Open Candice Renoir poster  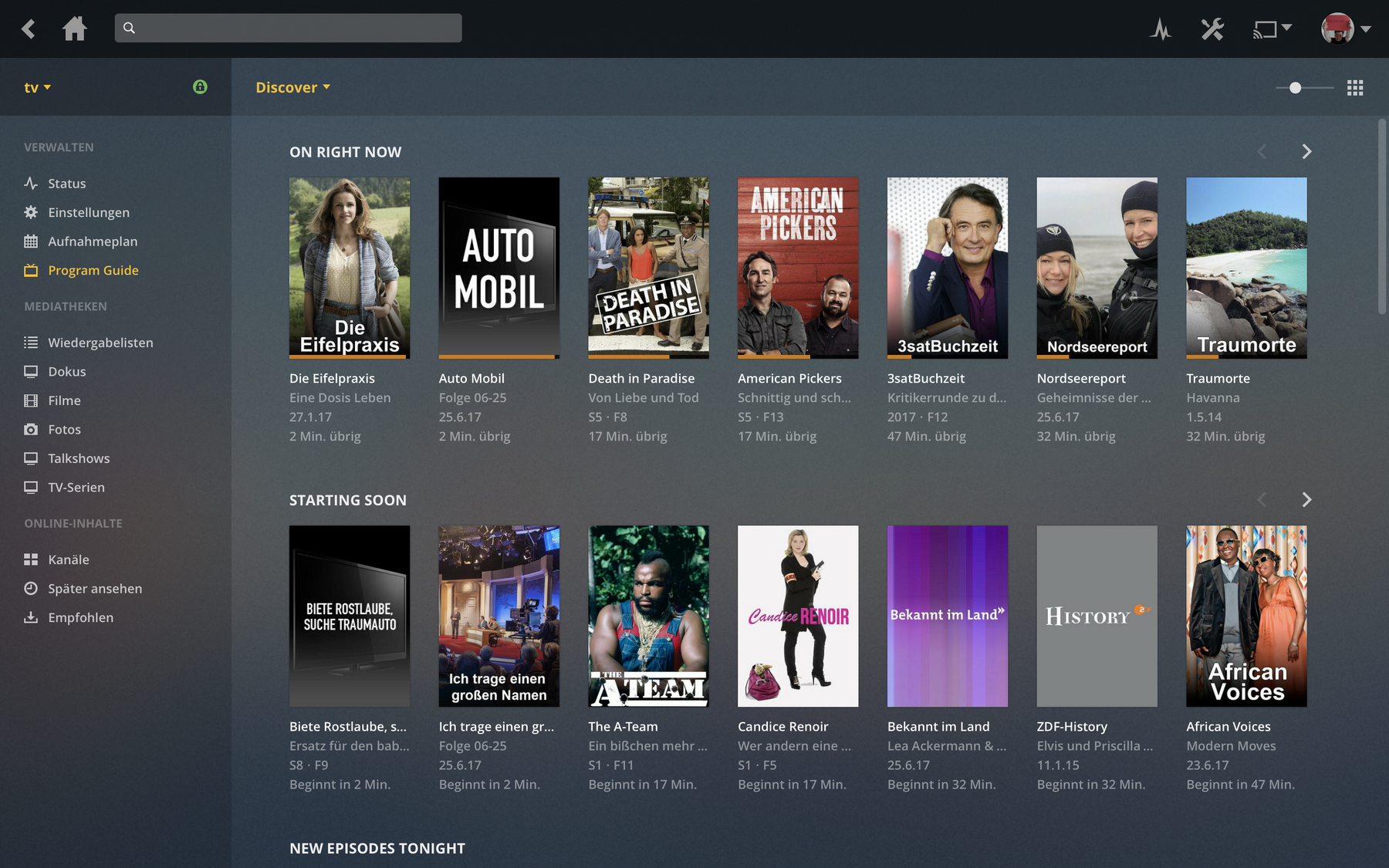tap(798, 616)
